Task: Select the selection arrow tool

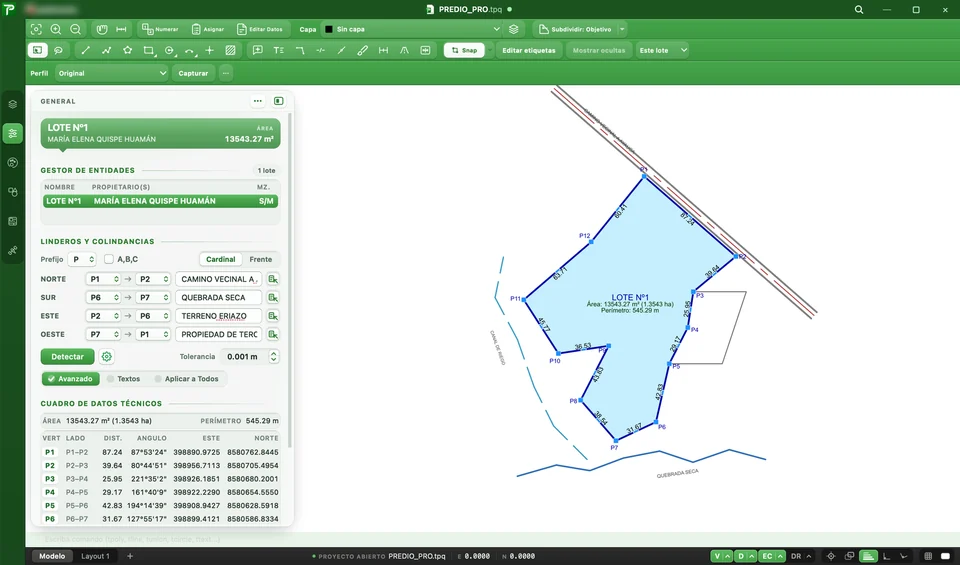Action: [x=37, y=50]
